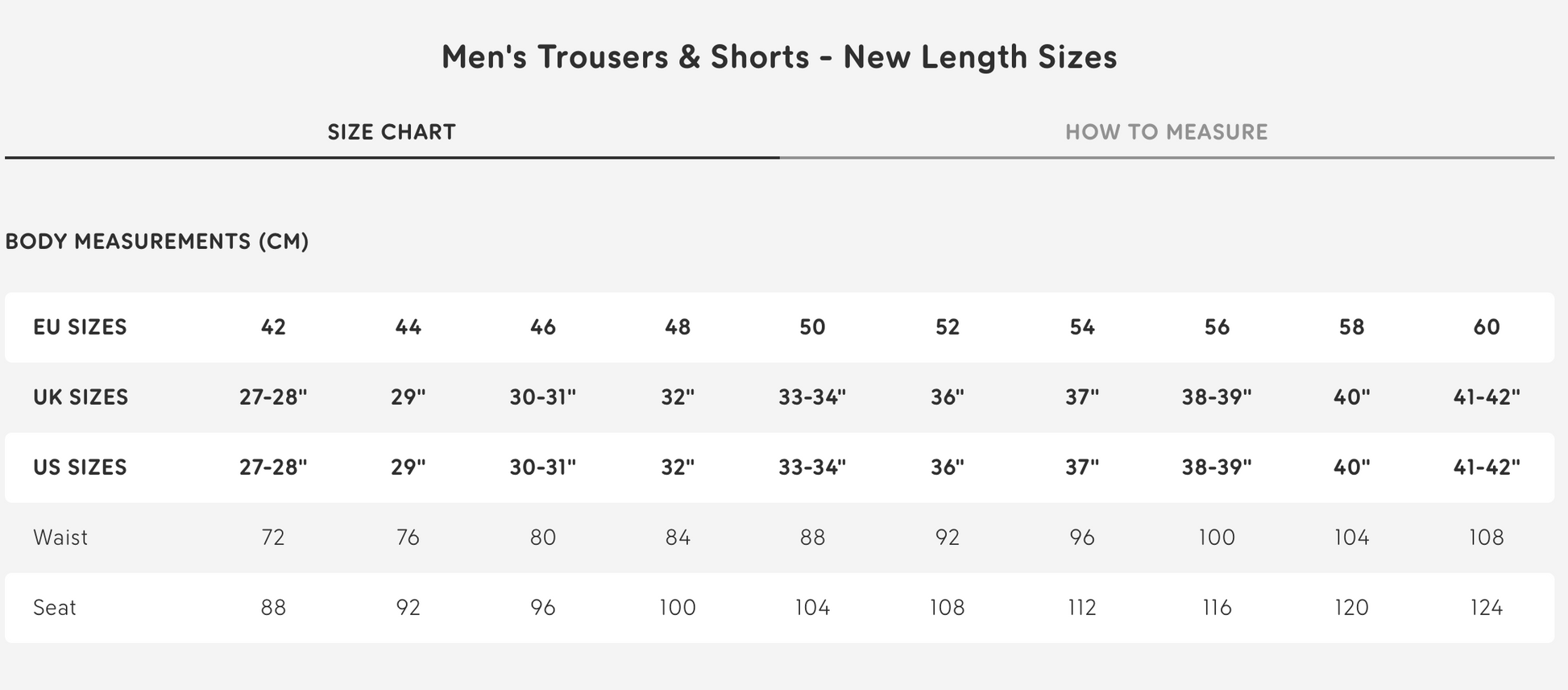The width and height of the screenshot is (1568, 690).
Task: Click the Men's Trousers & Shorts title
Action: point(780,56)
